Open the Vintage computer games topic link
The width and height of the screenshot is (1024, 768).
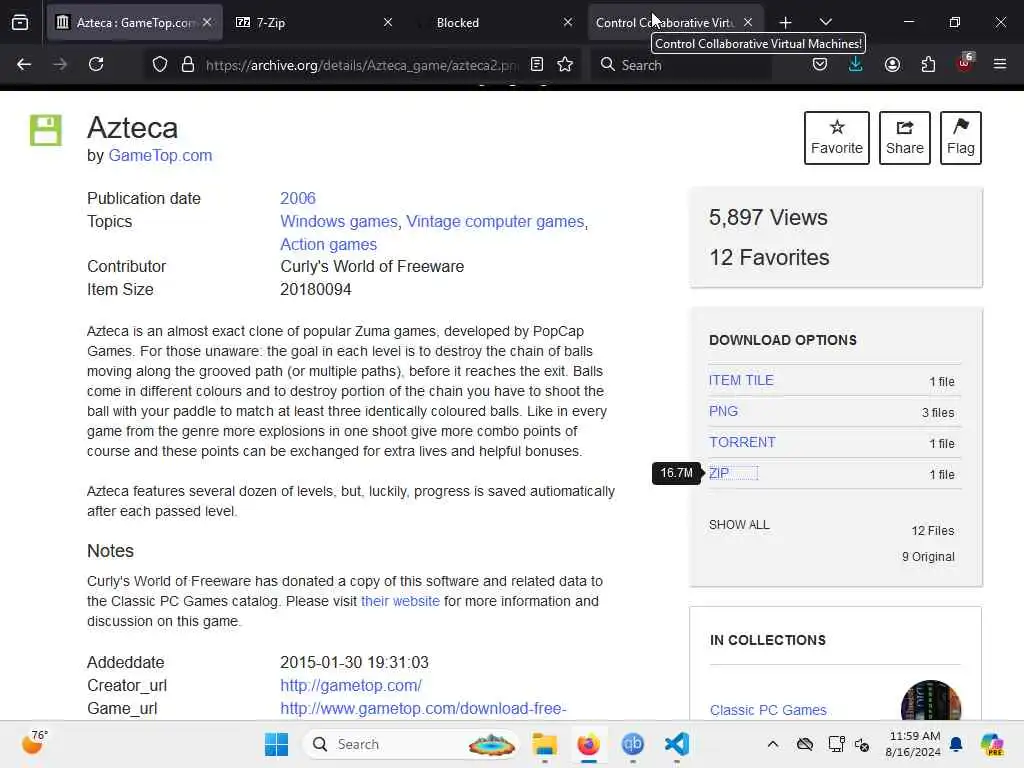point(495,221)
